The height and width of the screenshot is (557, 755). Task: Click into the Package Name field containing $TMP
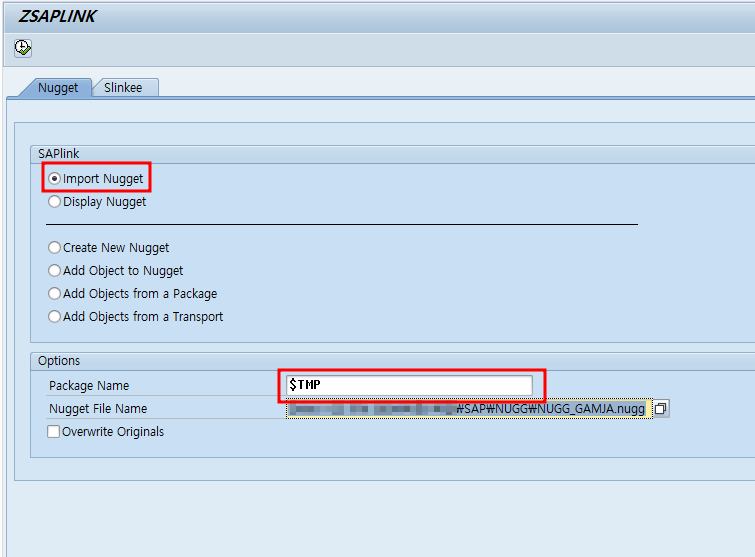click(x=409, y=385)
